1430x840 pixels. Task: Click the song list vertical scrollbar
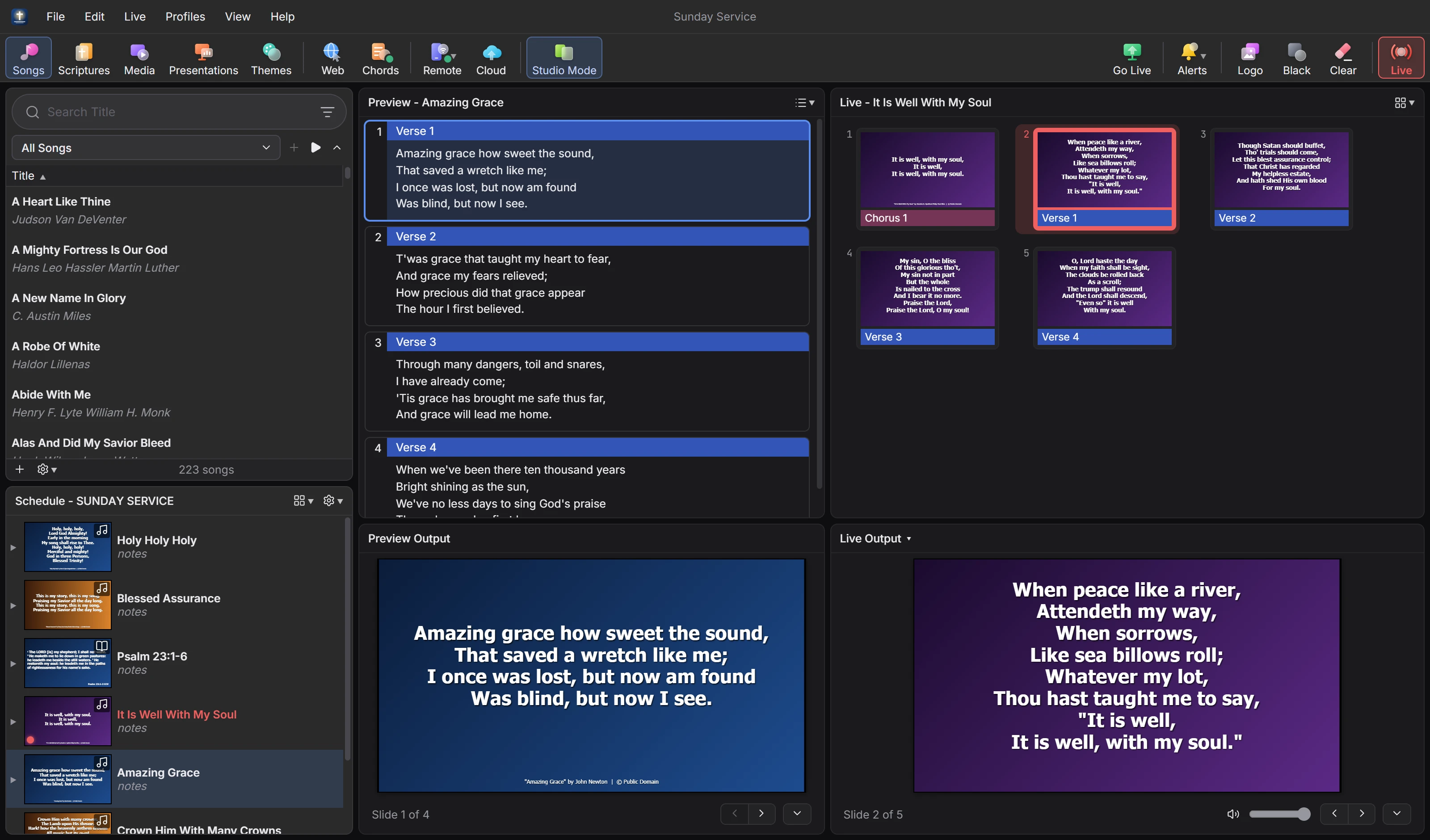[347, 172]
